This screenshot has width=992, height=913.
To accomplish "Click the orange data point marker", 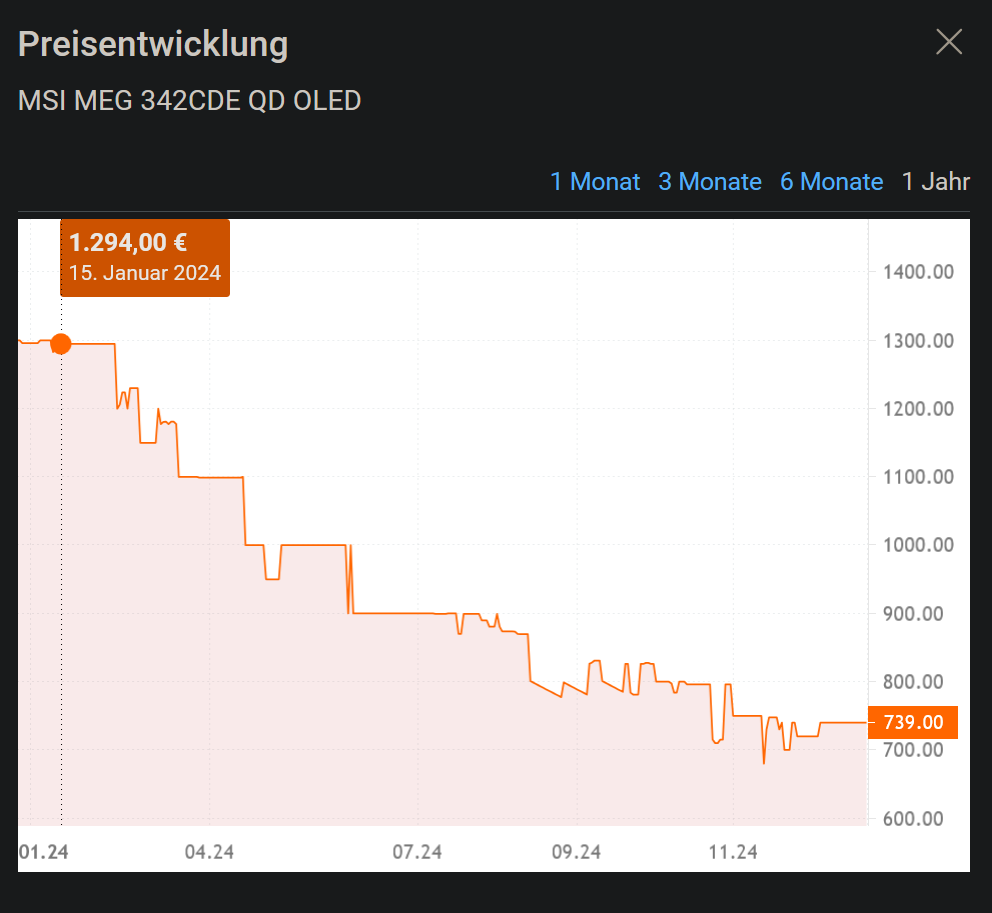I will coord(61,344).
